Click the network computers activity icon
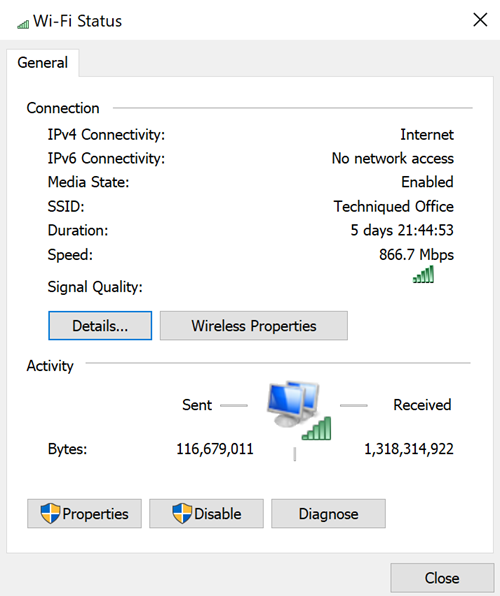Screen dimensions: 500x596 (x=293, y=404)
